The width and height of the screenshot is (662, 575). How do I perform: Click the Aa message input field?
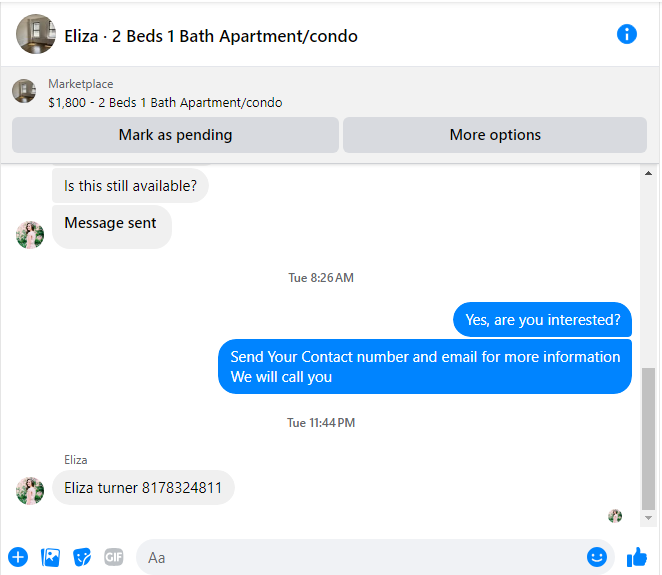pos(363,557)
